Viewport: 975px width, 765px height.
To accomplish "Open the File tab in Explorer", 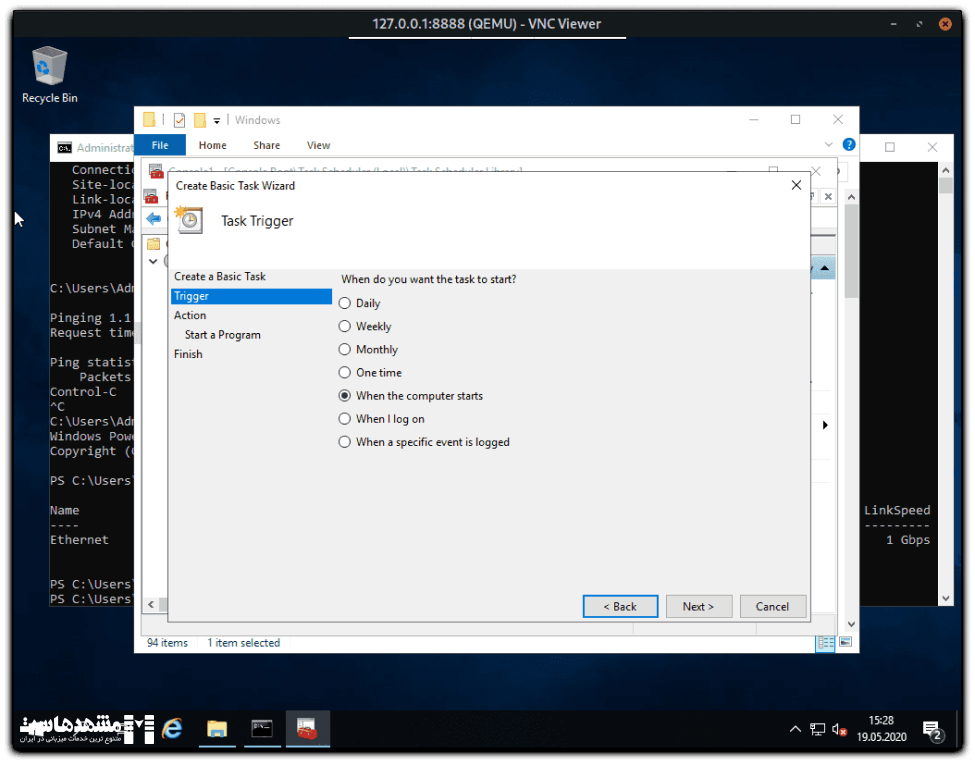I will 160,145.
